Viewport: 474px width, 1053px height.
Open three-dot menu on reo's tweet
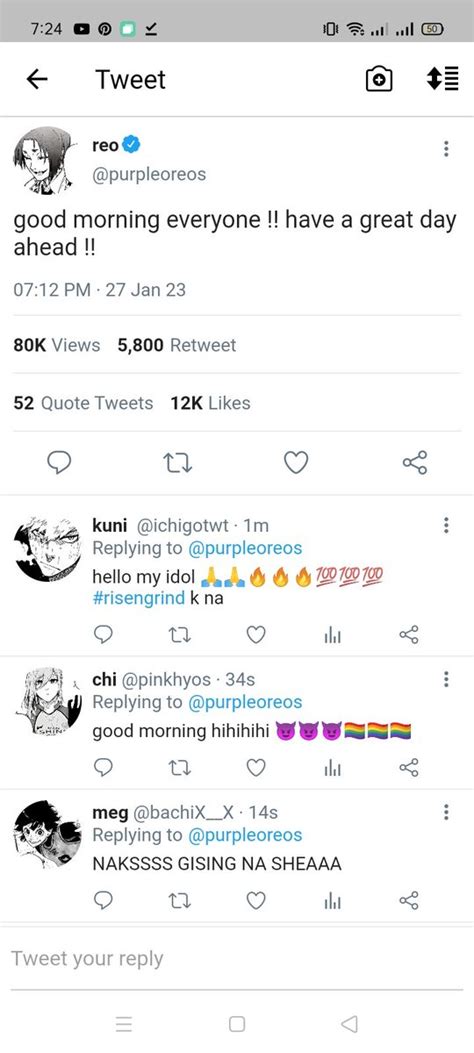tap(446, 148)
